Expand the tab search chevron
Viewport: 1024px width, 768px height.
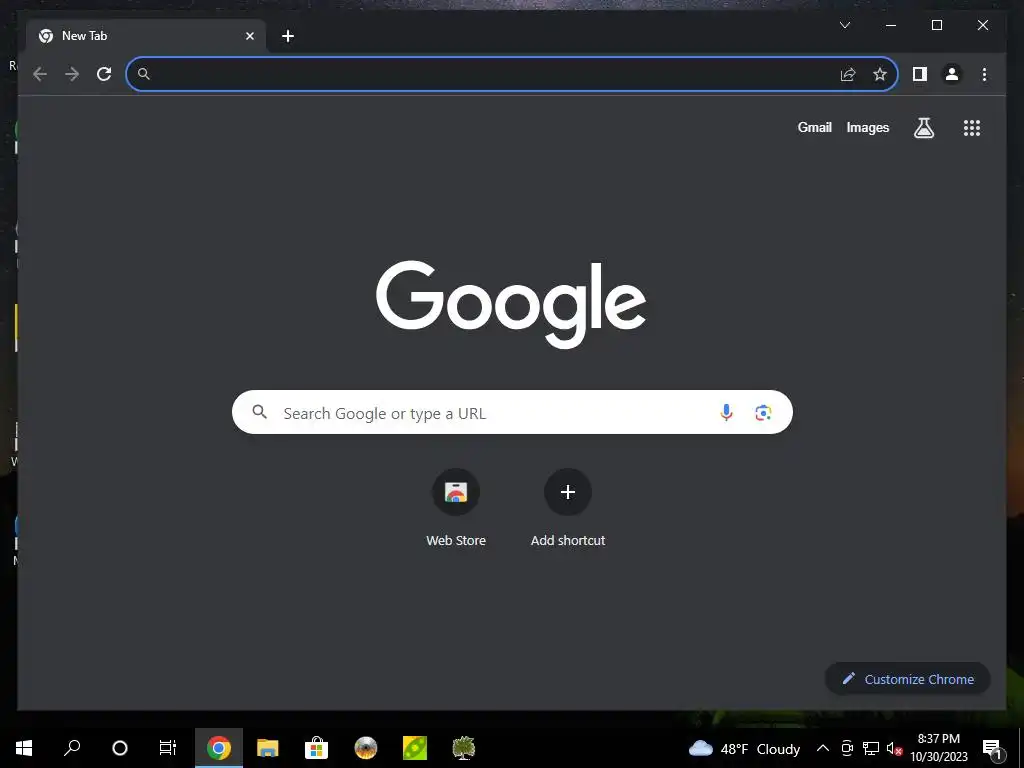(844, 25)
